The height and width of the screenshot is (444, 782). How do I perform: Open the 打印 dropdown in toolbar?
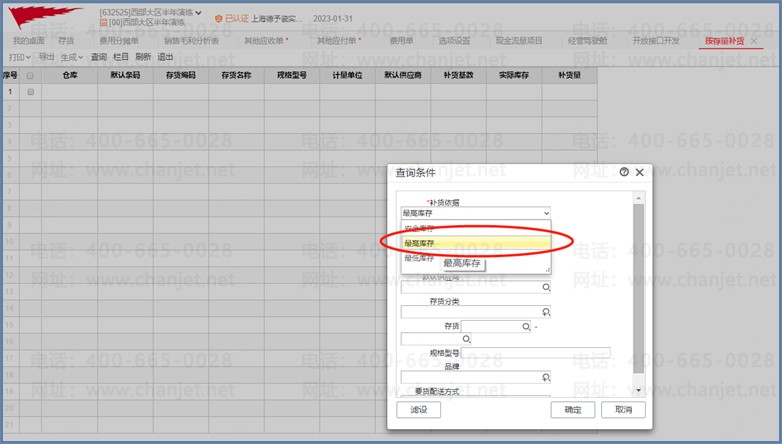click(20, 57)
